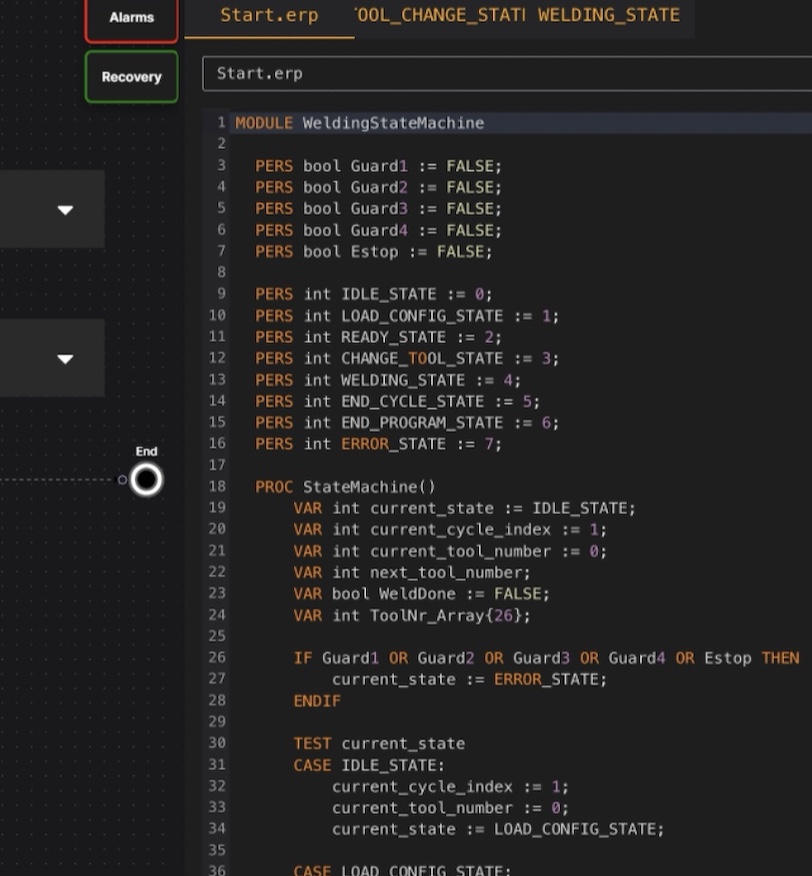Expand the upper dropdown arrow in left panel

point(65,210)
